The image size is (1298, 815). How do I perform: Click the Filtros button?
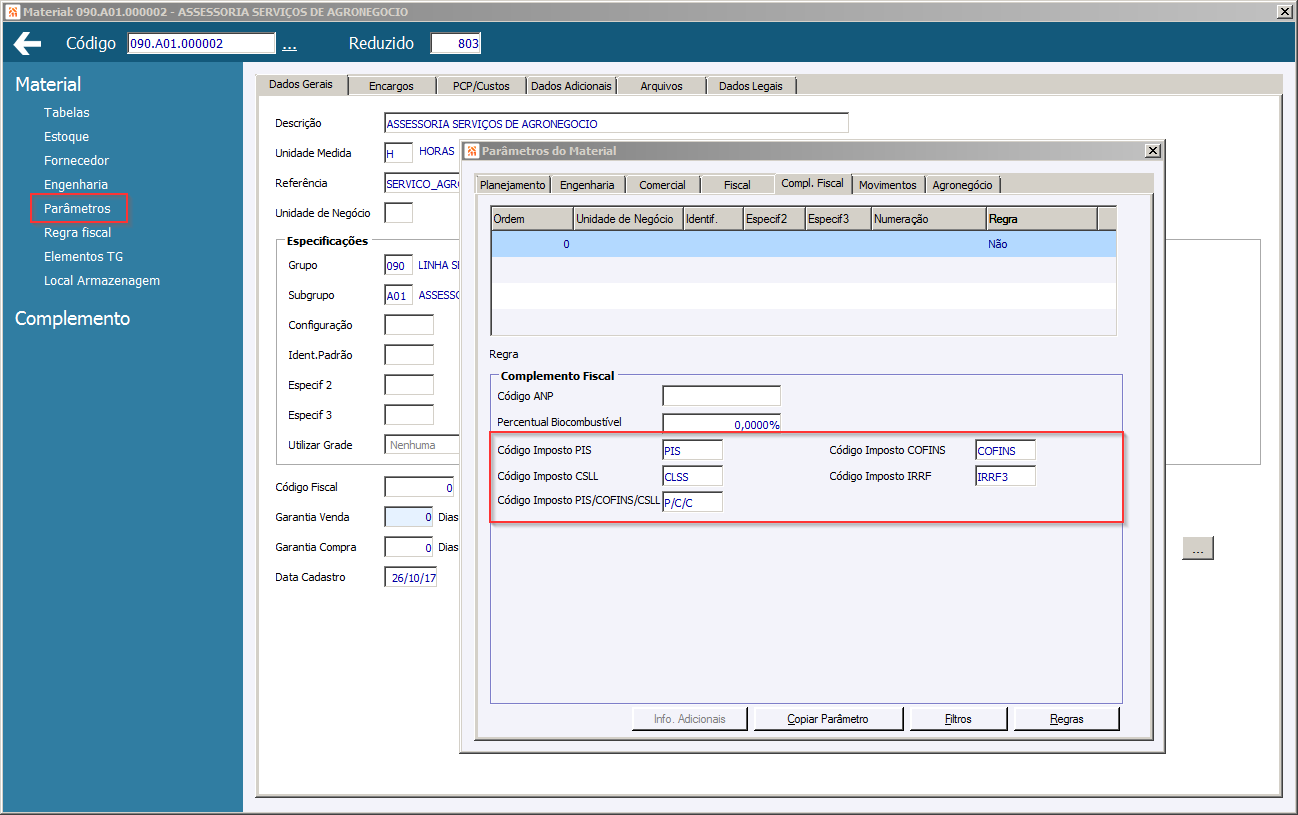pos(957,719)
